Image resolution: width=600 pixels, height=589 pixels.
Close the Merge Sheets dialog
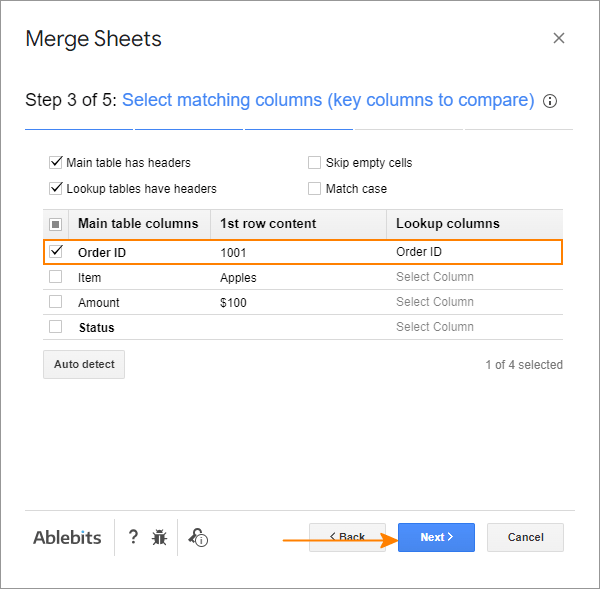[559, 38]
